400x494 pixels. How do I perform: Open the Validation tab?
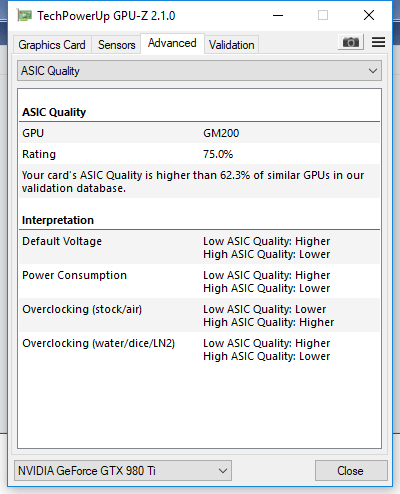(x=231, y=45)
